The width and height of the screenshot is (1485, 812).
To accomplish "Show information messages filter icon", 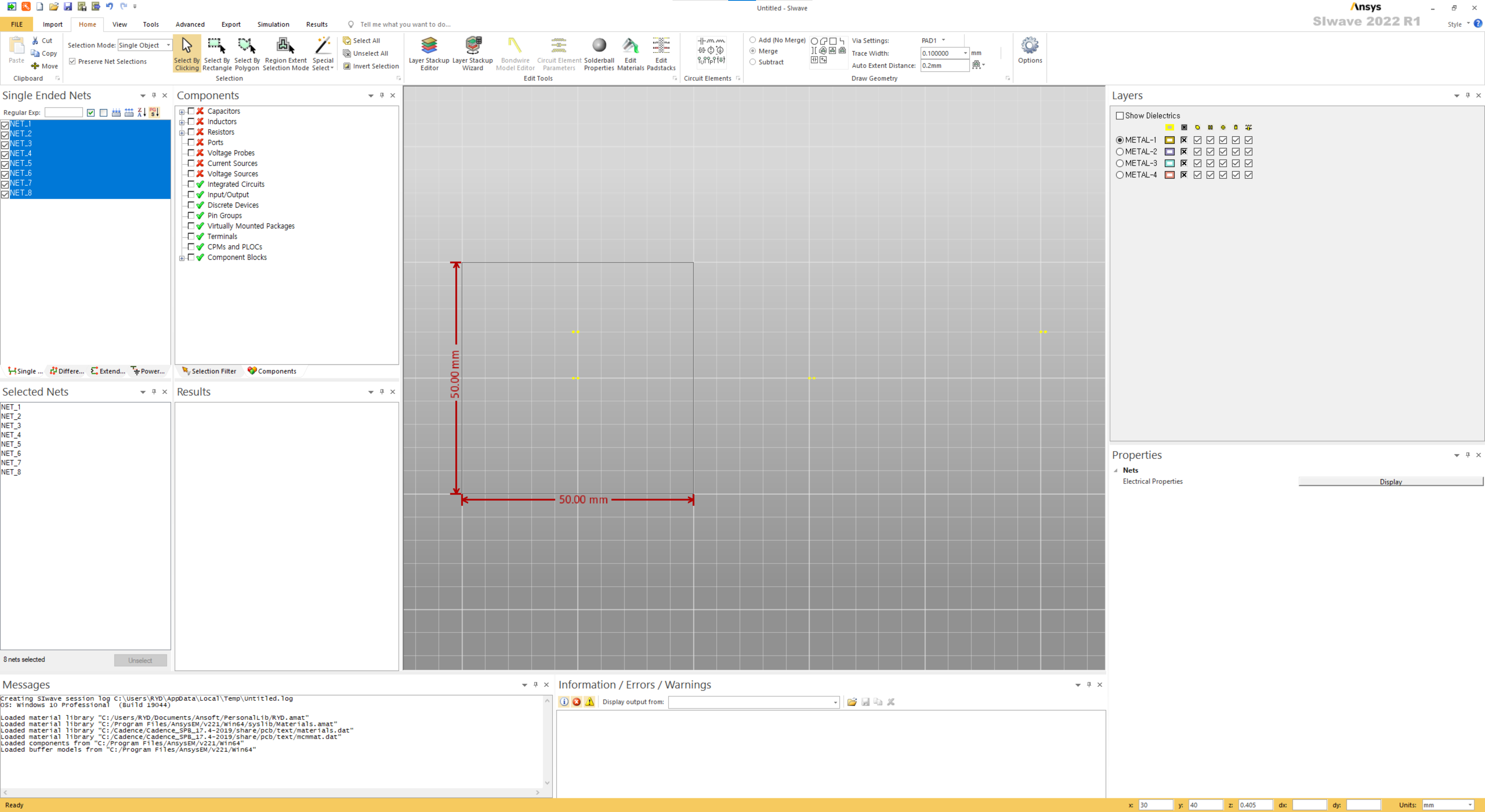I will pyautogui.click(x=564, y=702).
